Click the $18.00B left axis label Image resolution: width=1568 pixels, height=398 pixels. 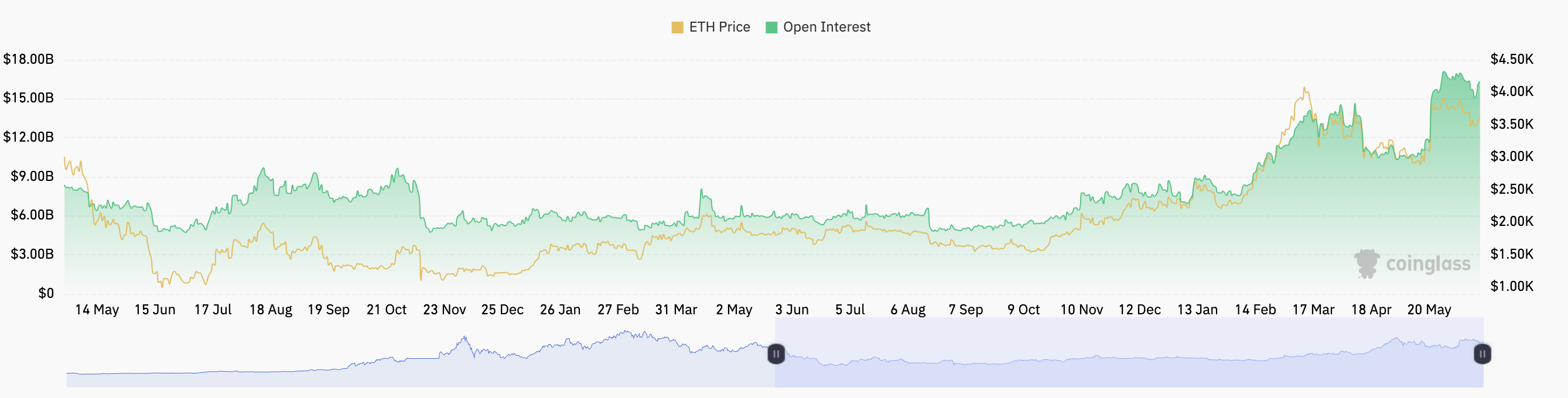29,59
